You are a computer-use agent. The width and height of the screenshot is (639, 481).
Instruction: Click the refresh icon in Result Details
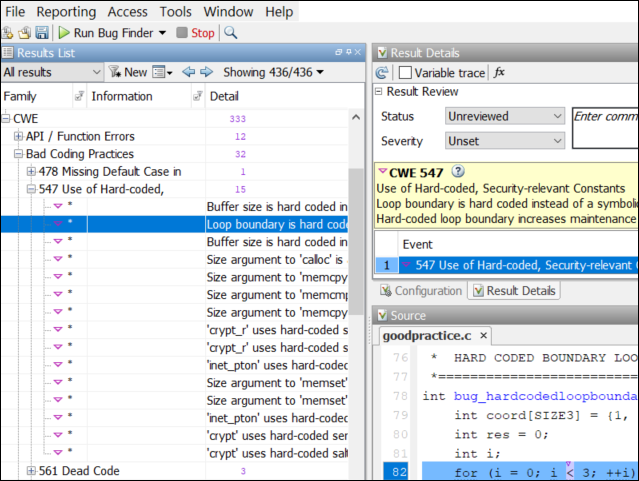click(382, 73)
